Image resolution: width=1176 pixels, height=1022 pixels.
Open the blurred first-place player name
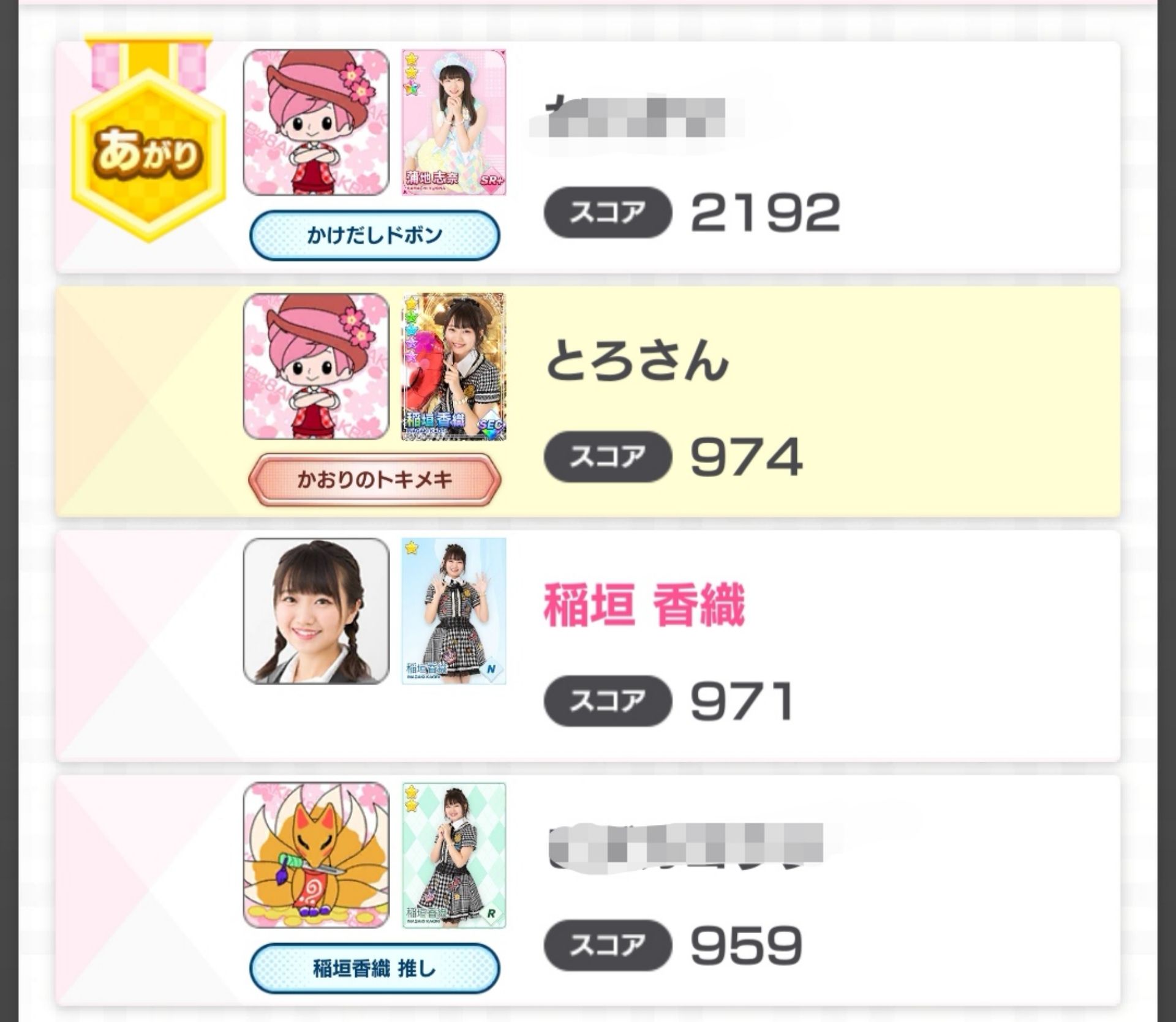click(636, 116)
